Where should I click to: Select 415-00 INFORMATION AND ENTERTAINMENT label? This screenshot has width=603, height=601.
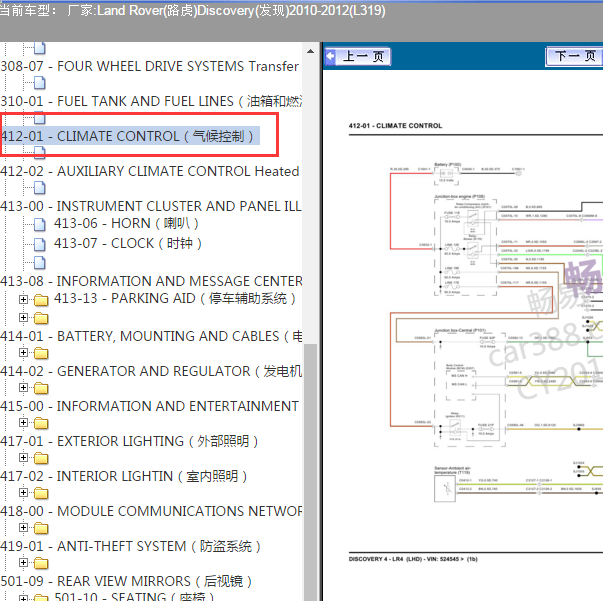coord(149,406)
